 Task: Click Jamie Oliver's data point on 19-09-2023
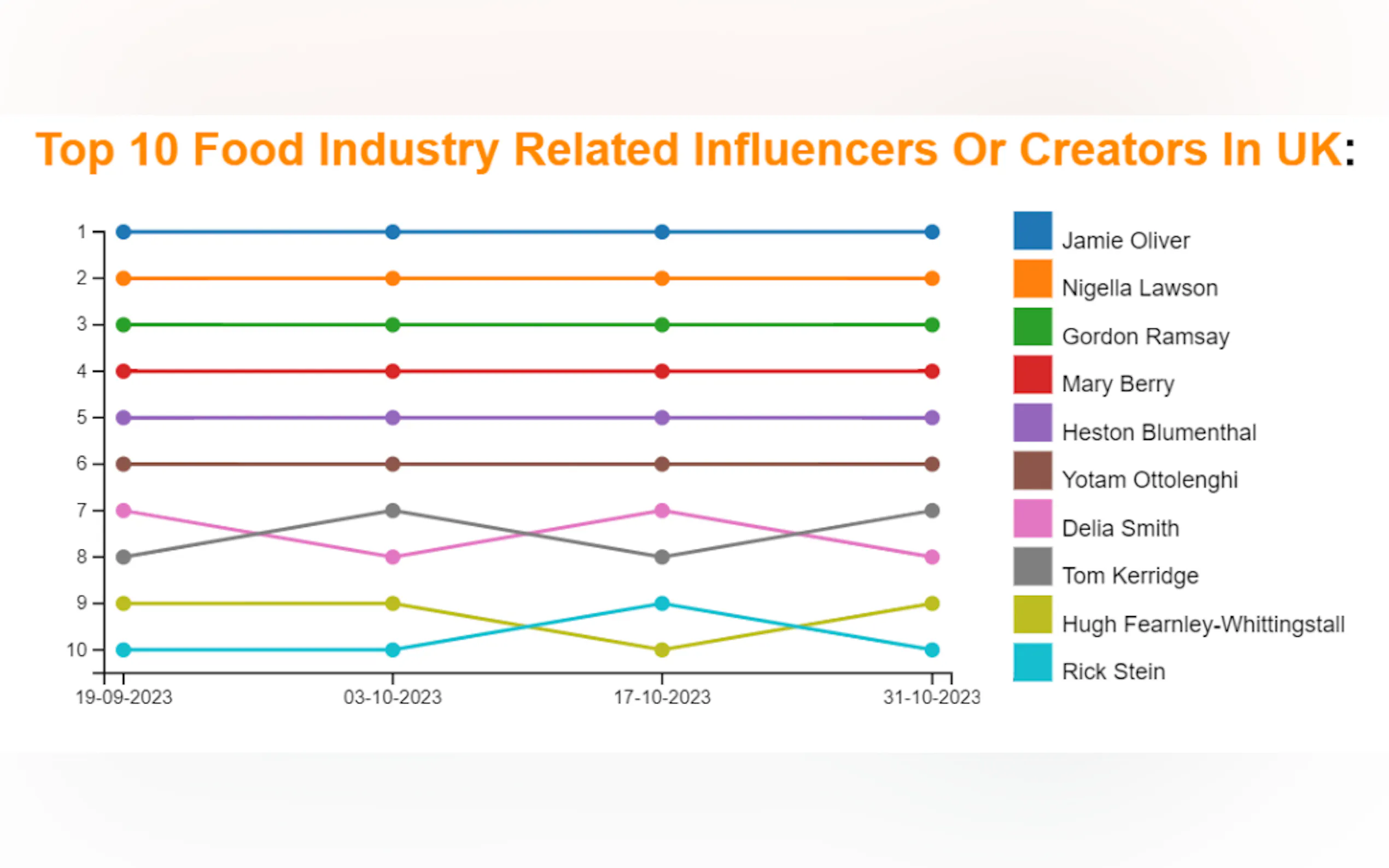124,232
